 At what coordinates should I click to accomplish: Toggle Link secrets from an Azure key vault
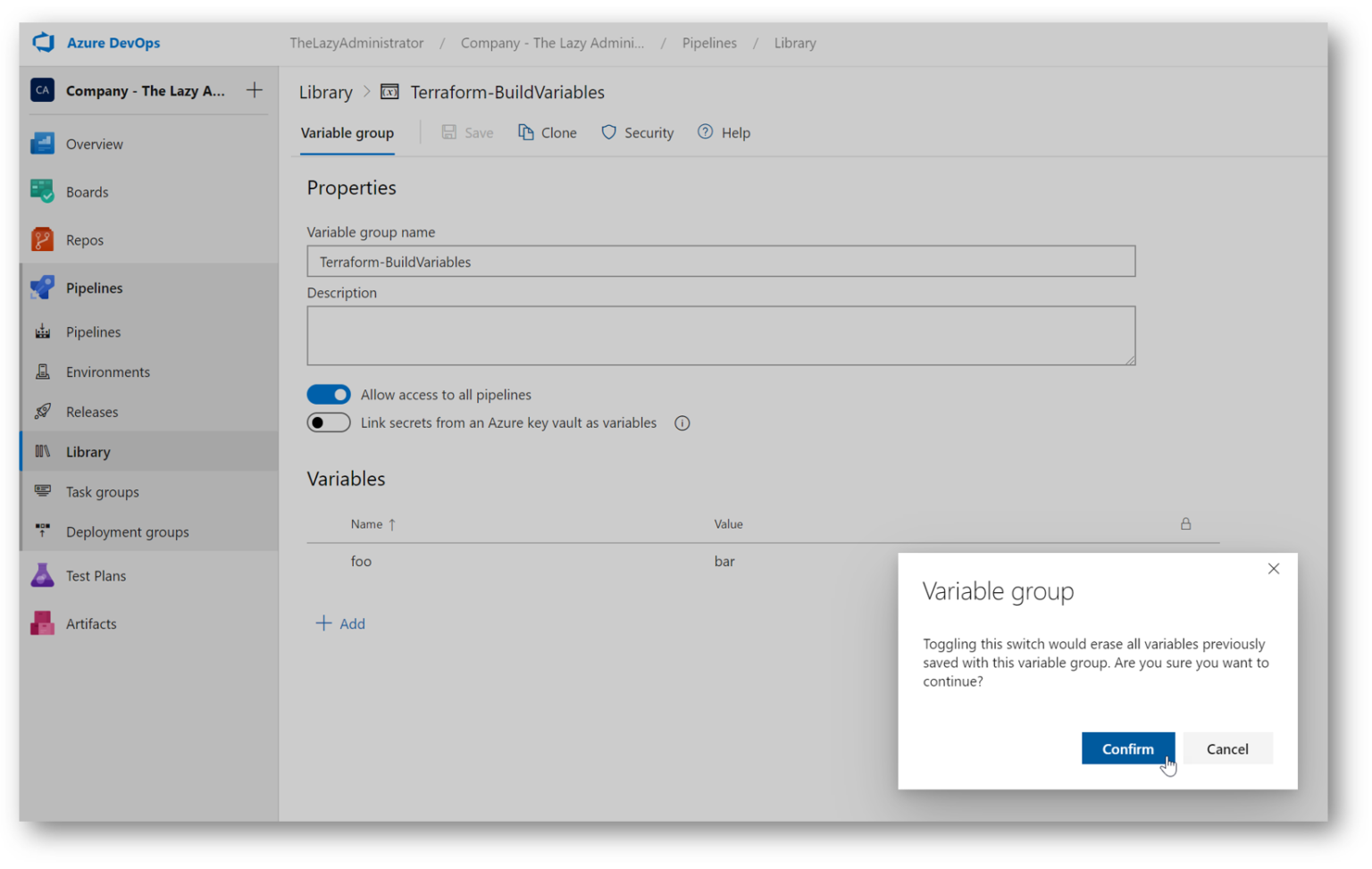pos(329,422)
